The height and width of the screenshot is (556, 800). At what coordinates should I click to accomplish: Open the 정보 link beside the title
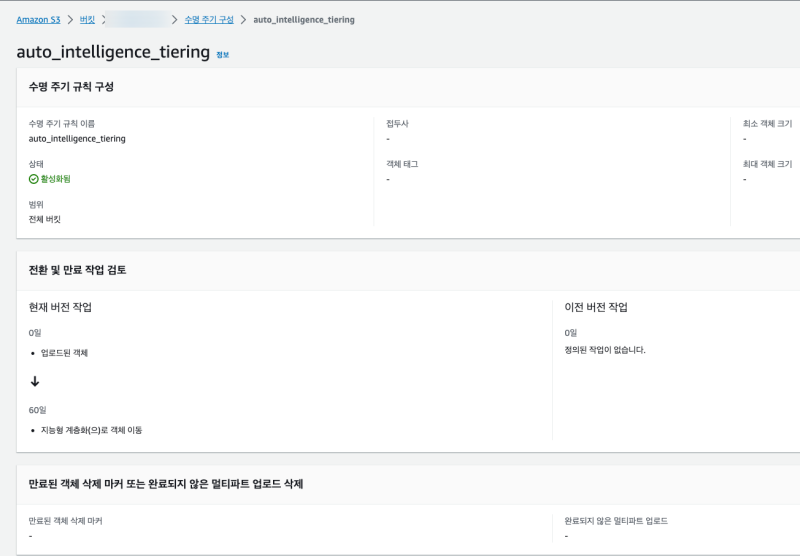[x=223, y=55]
